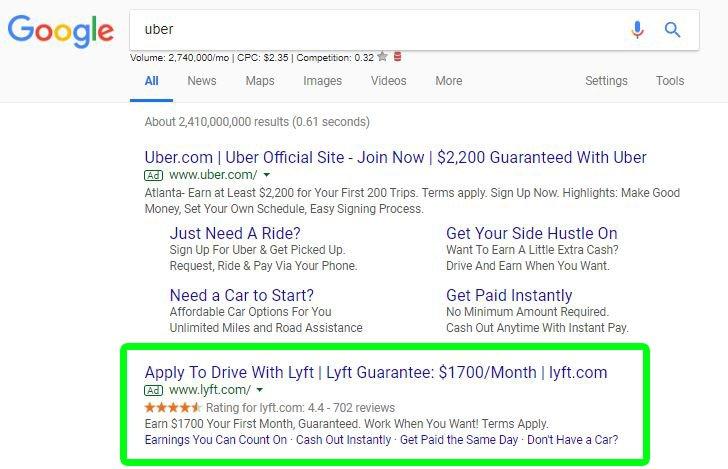This screenshot has height=469, width=728.
Task: Click the Competition: 0.32 text
Action: point(335,58)
